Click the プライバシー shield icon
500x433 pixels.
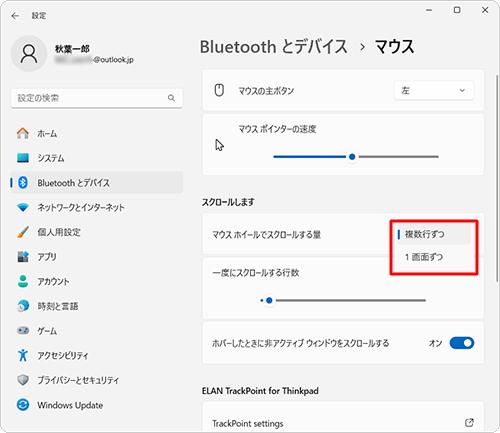coord(23,380)
